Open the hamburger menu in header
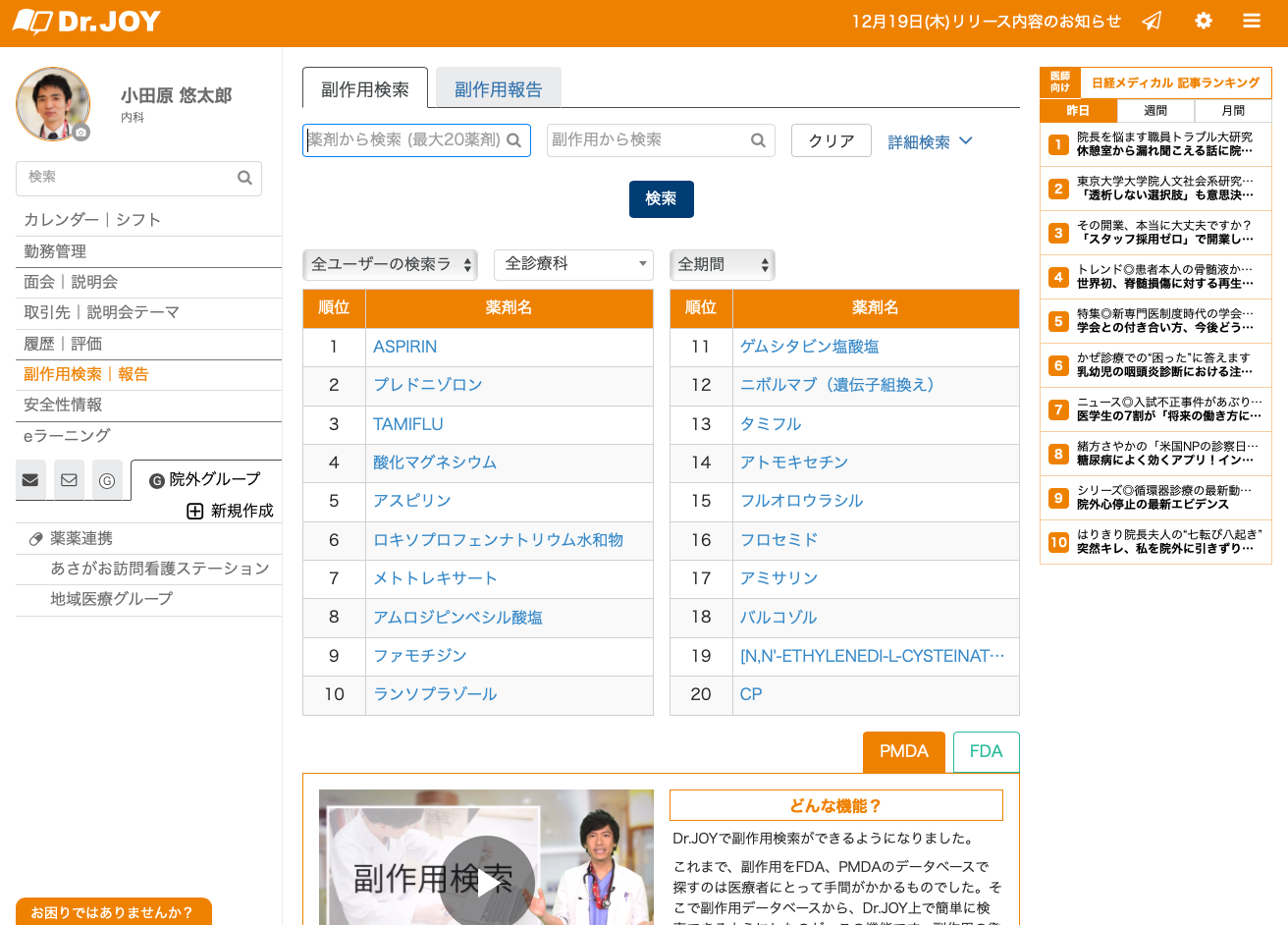The height and width of the screenshot is (925, 1288). tap(1252, 21)
